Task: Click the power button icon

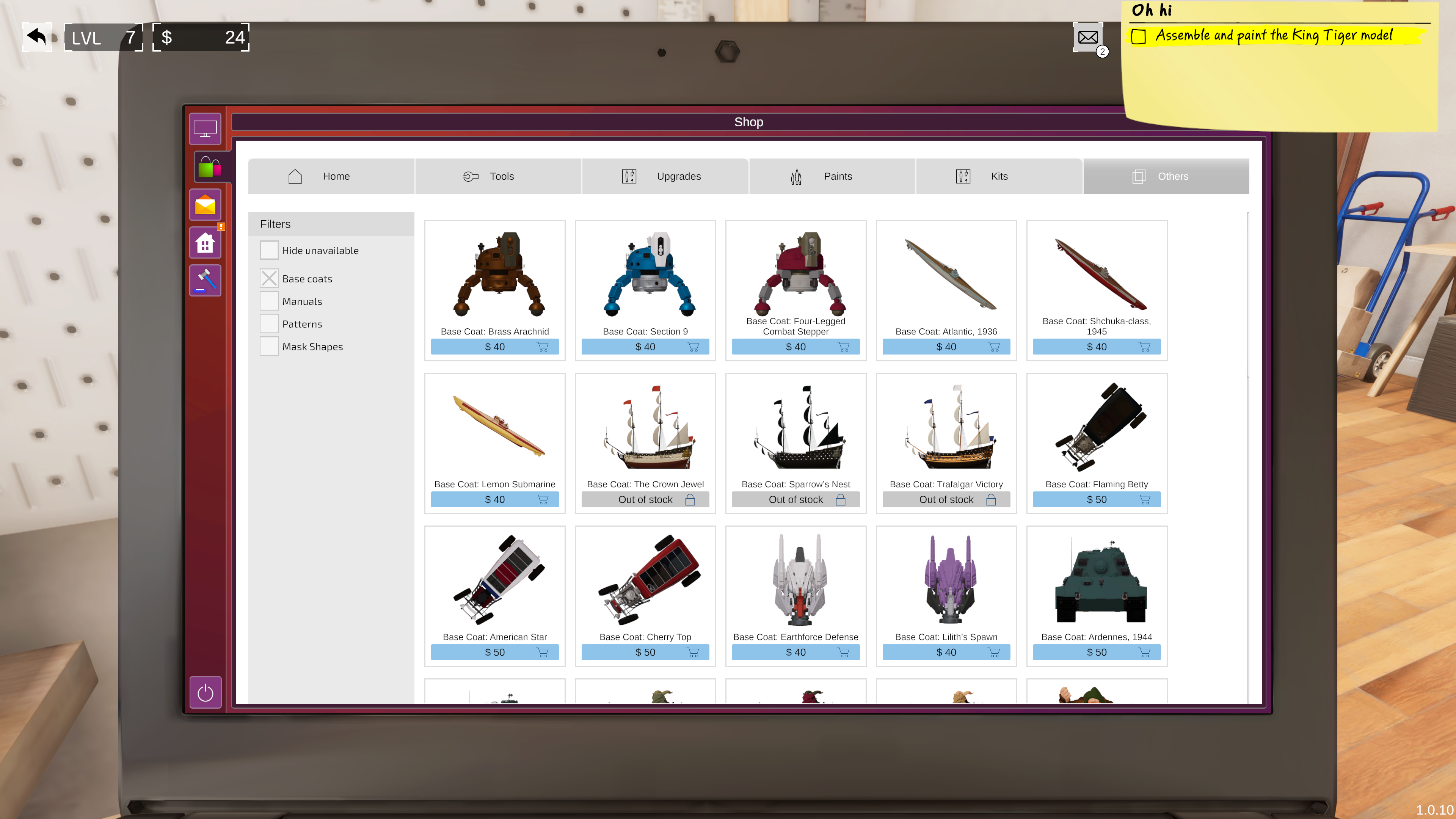Action: 205,692
